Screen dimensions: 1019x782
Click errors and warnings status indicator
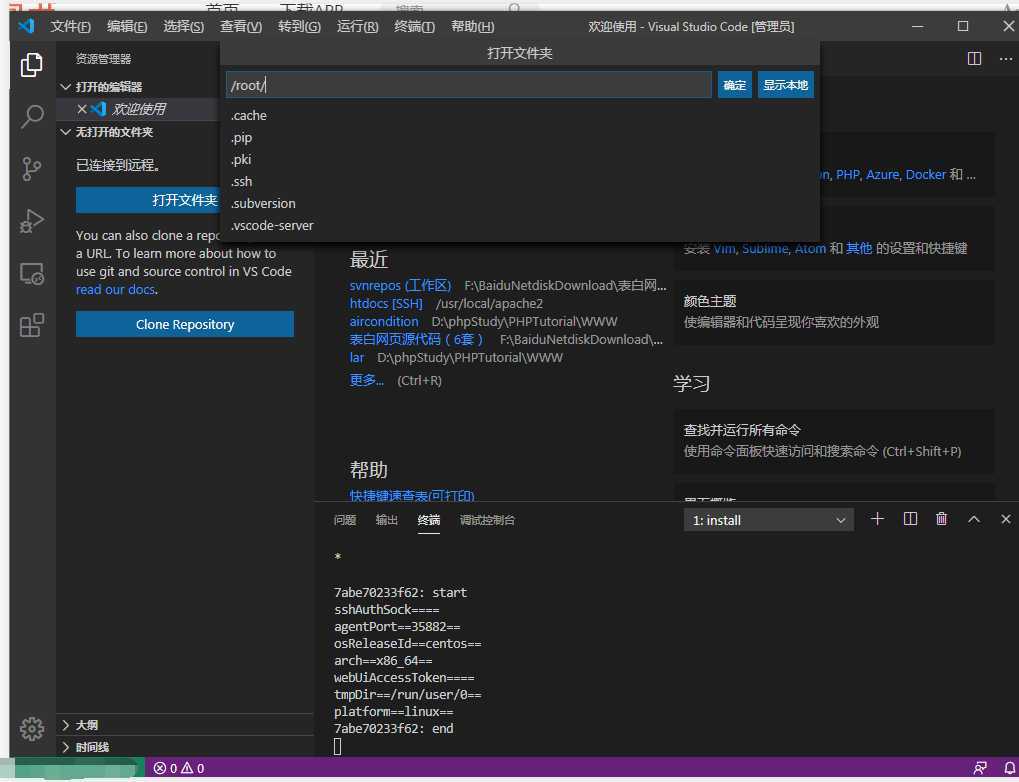point(179,768)
